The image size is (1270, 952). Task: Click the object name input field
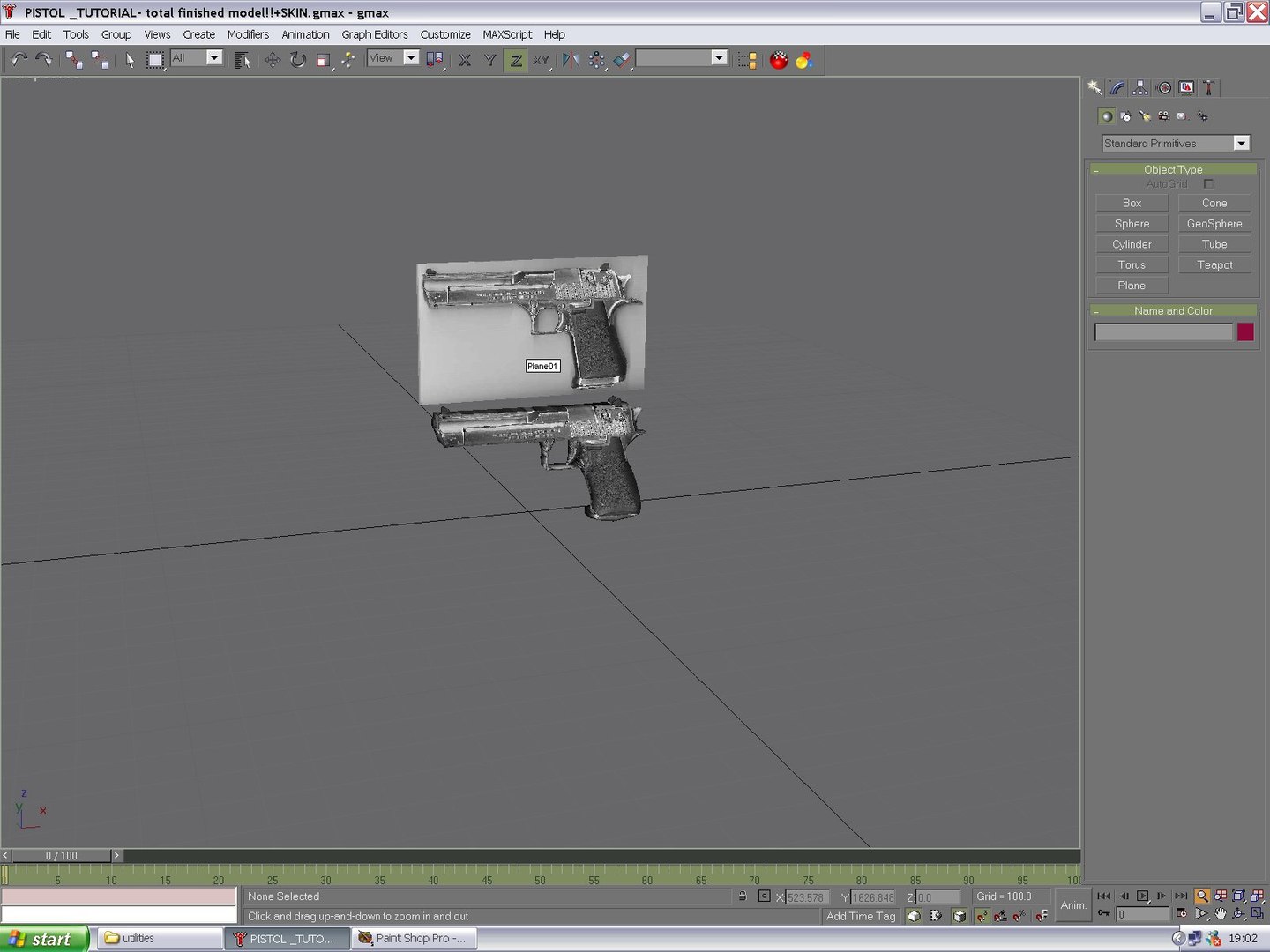[1163, 332]
